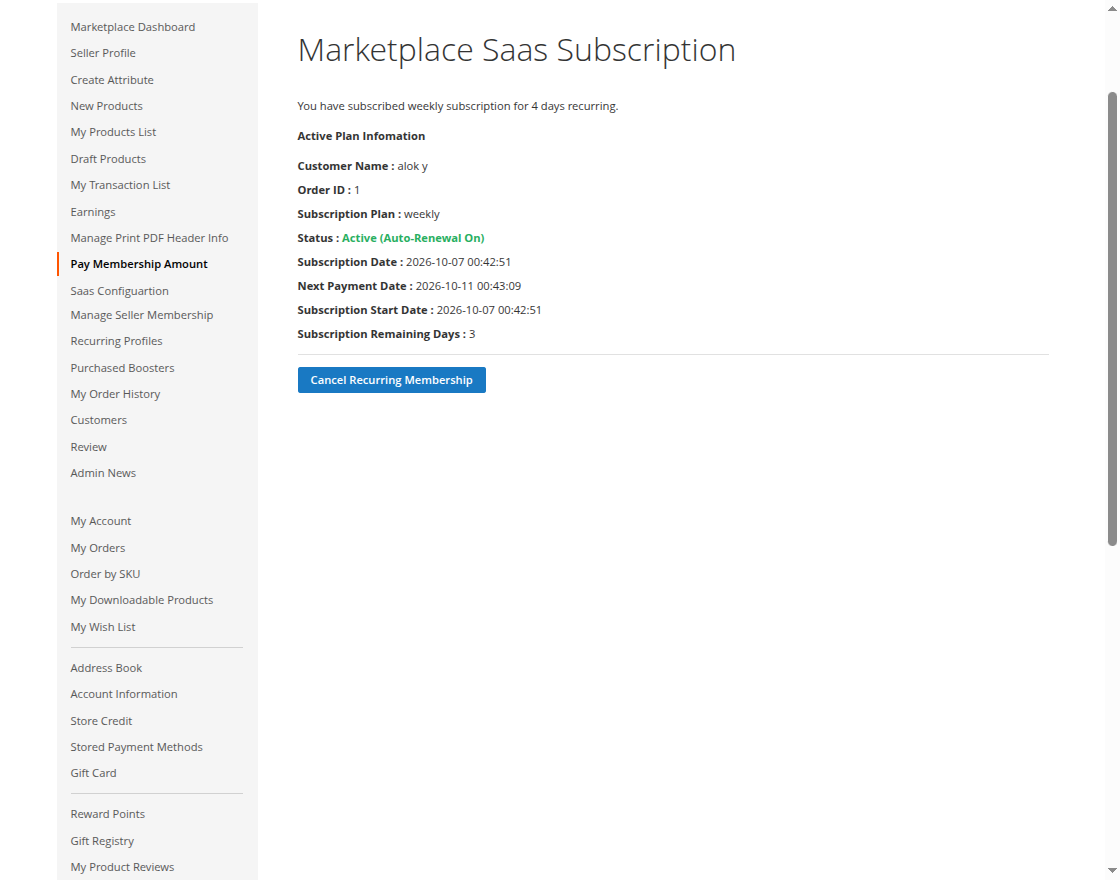This screenshot has width=1120, height=880.
Task: Click the page vertical scrollbar thumb
Action: coord(1112,319)
